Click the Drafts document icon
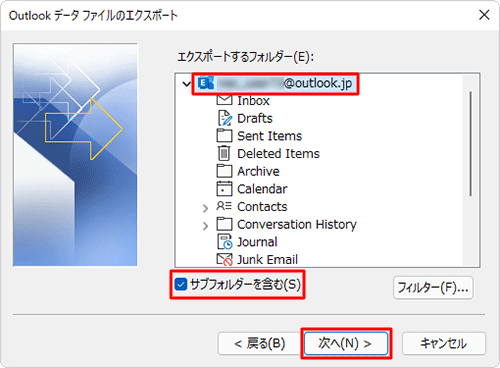500x368 pixels. pyautogui.click(x=224, y=118)
